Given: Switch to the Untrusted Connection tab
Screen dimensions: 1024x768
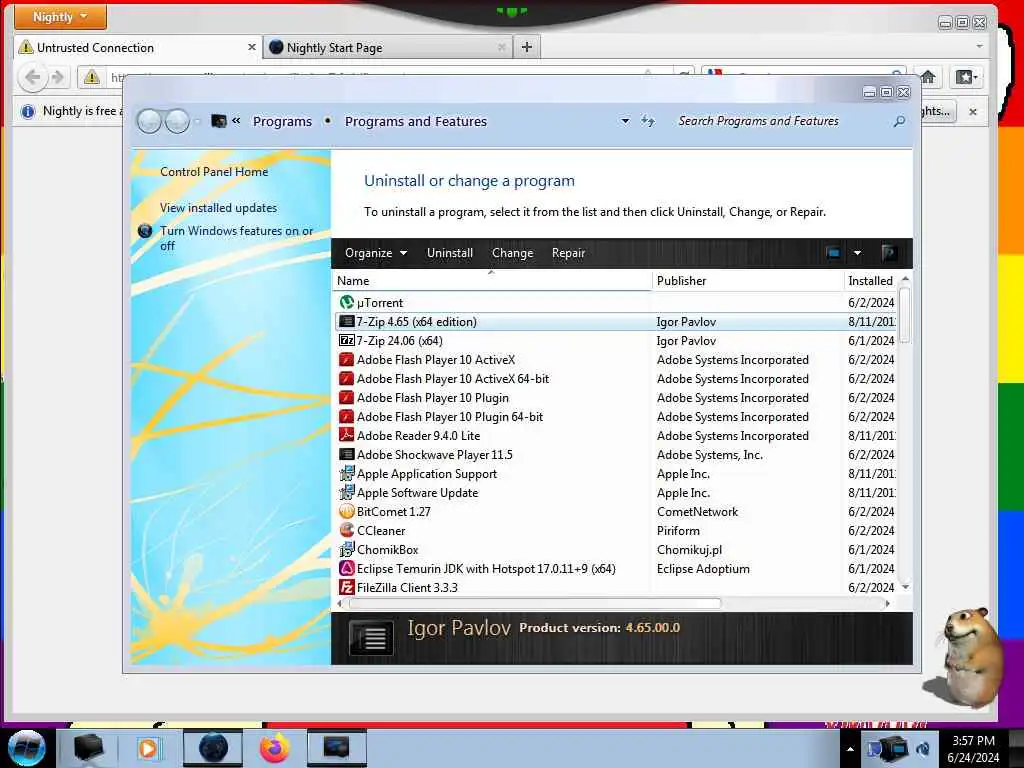Looking at the screenshot, I should coord(137,47).
